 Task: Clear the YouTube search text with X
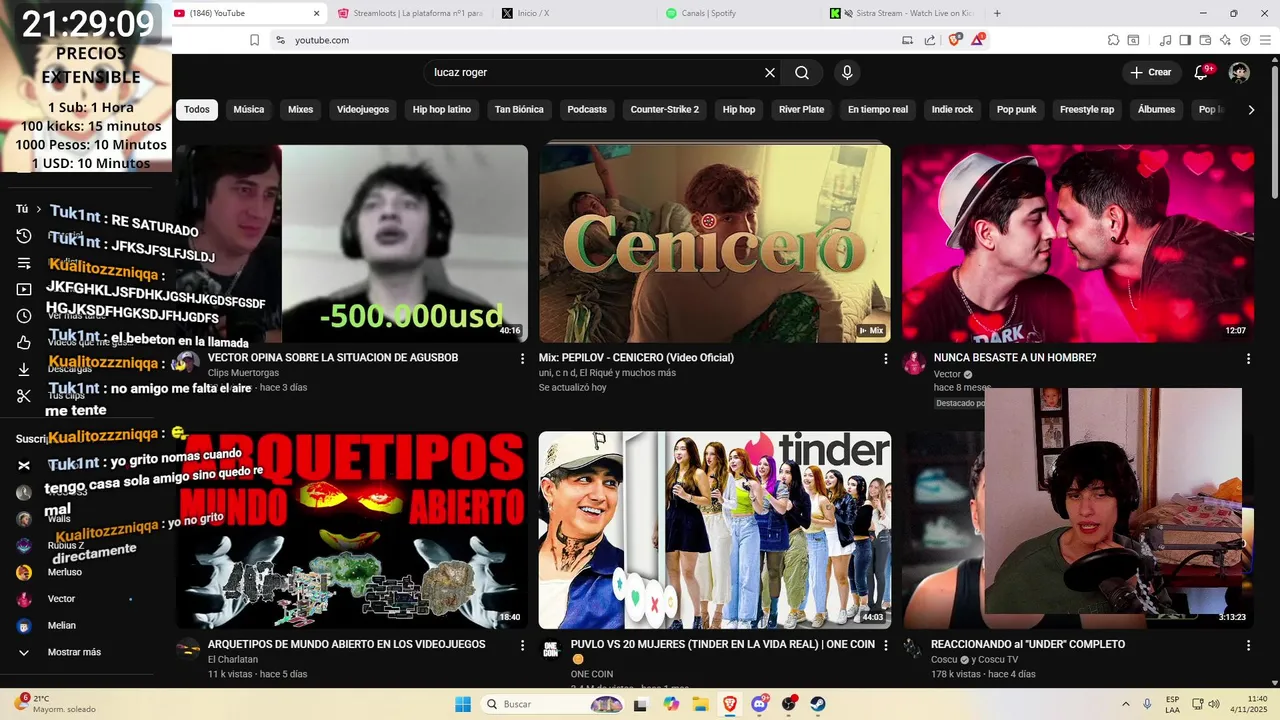coord(770,73)
